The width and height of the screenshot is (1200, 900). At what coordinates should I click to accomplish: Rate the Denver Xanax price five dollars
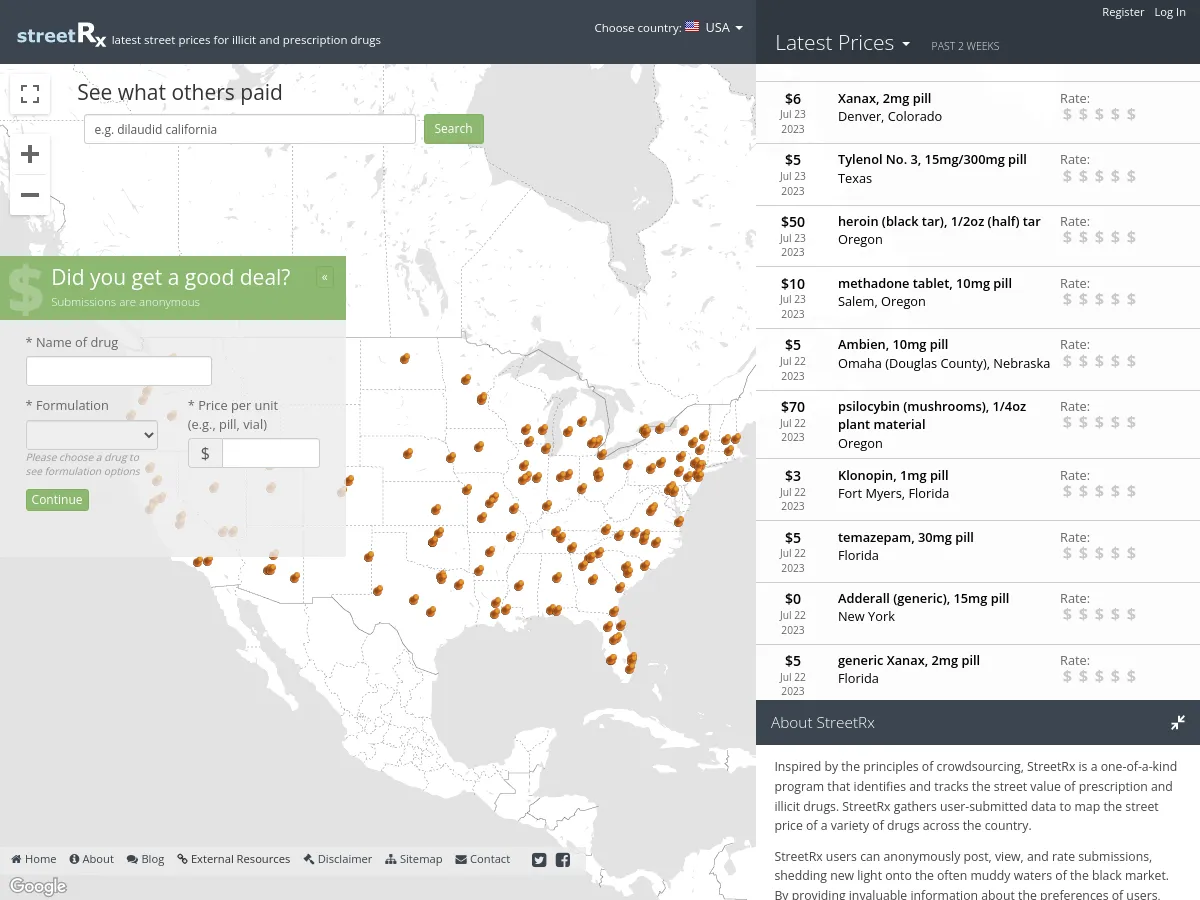click(1131, 115)
